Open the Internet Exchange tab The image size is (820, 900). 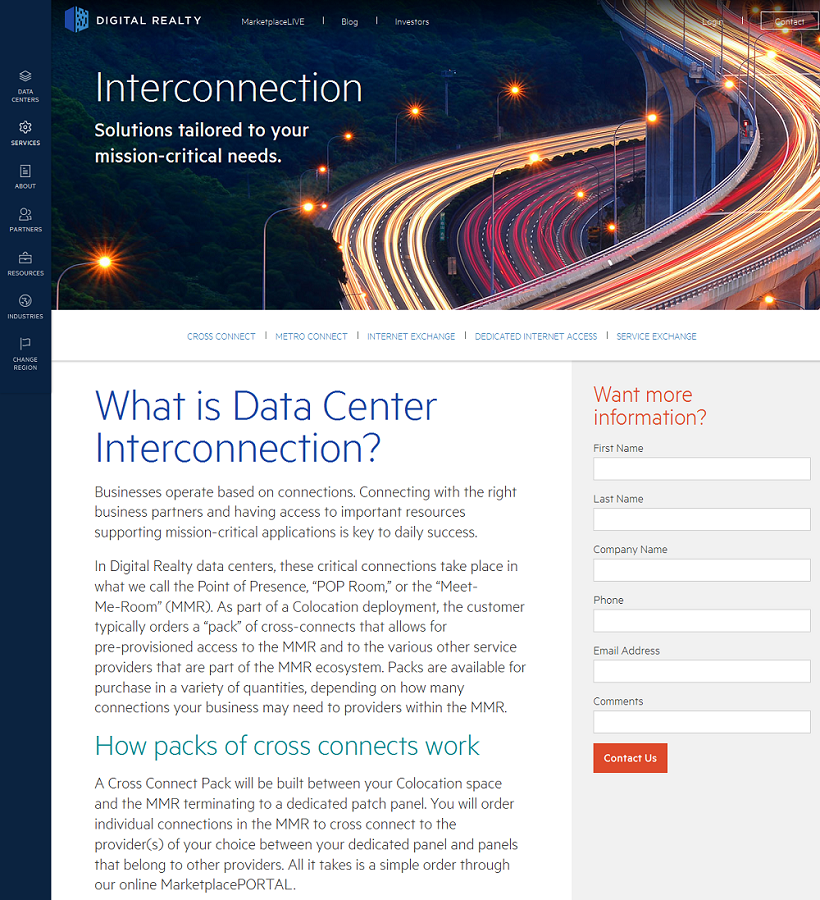click(411, 337)
